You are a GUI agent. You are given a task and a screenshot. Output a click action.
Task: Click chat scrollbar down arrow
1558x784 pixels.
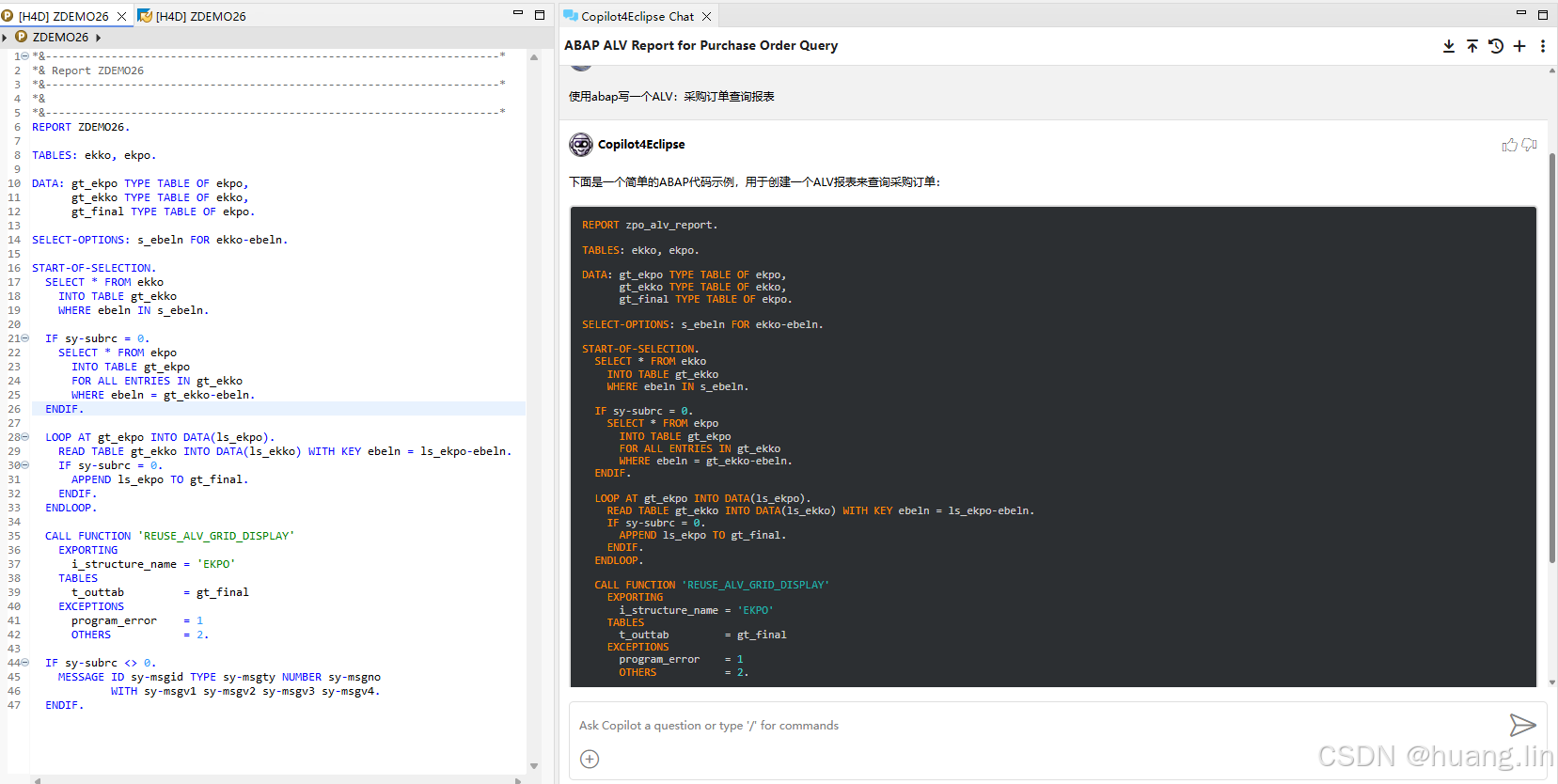1551,682
